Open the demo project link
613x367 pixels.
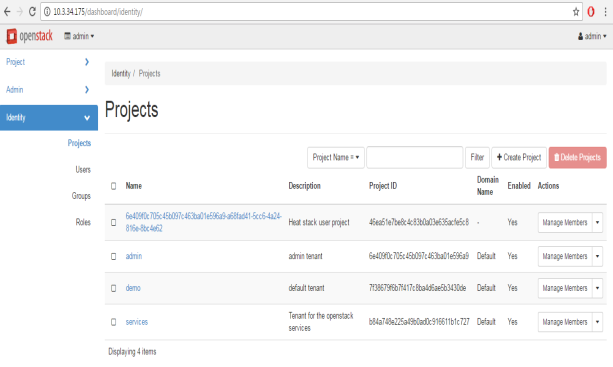tap(133, 288)
